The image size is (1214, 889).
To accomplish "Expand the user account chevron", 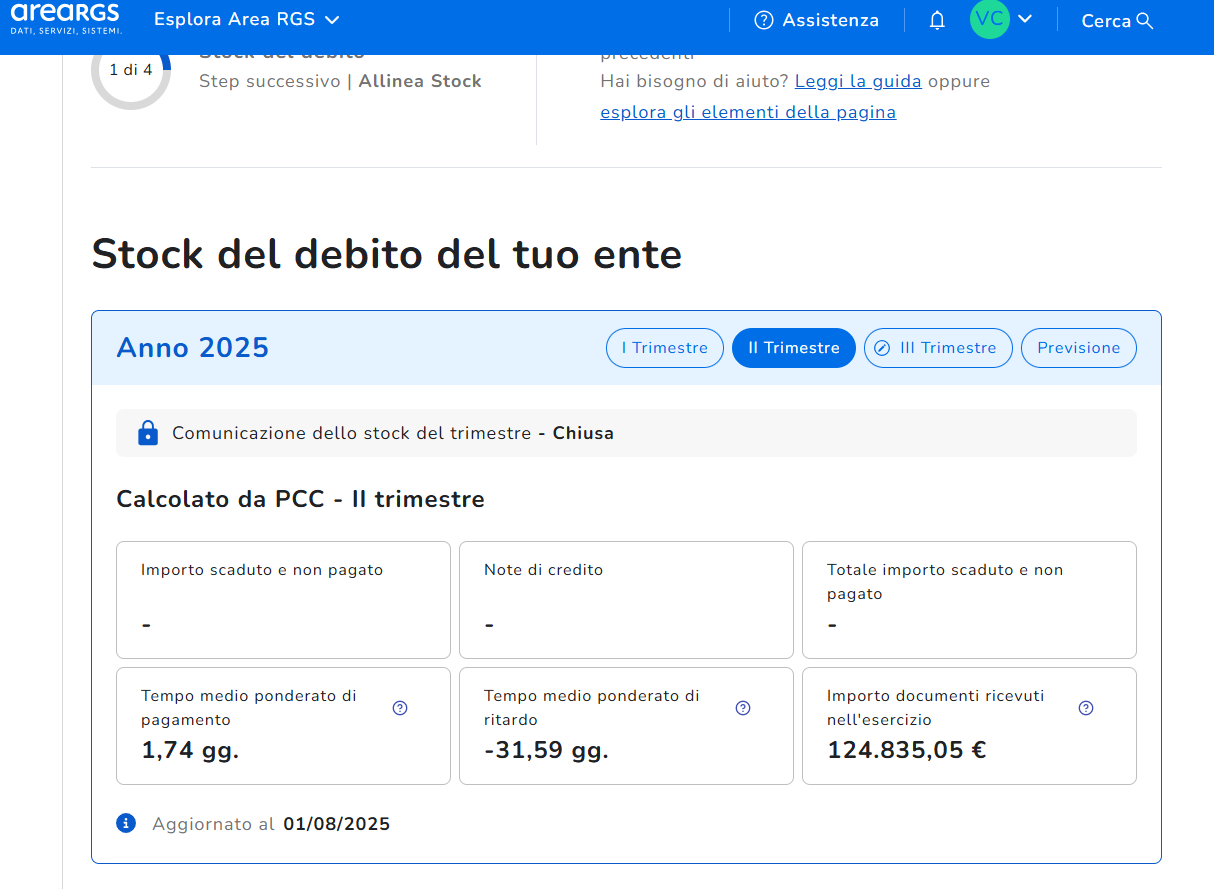I will 1025,20.
